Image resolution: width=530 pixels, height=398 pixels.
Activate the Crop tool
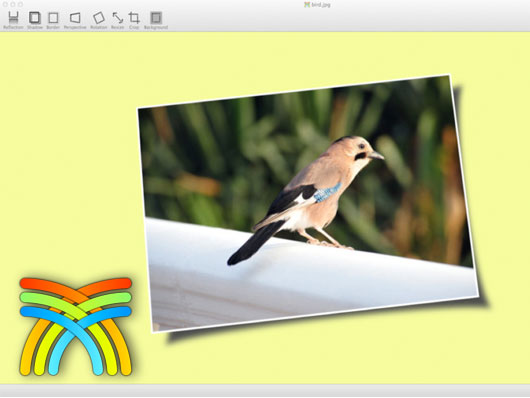[134, 20]
